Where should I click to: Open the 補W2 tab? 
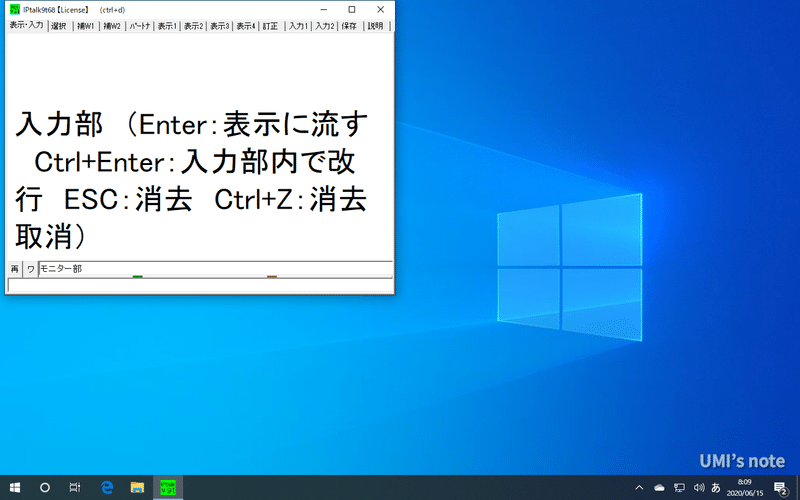click(112, 26)
